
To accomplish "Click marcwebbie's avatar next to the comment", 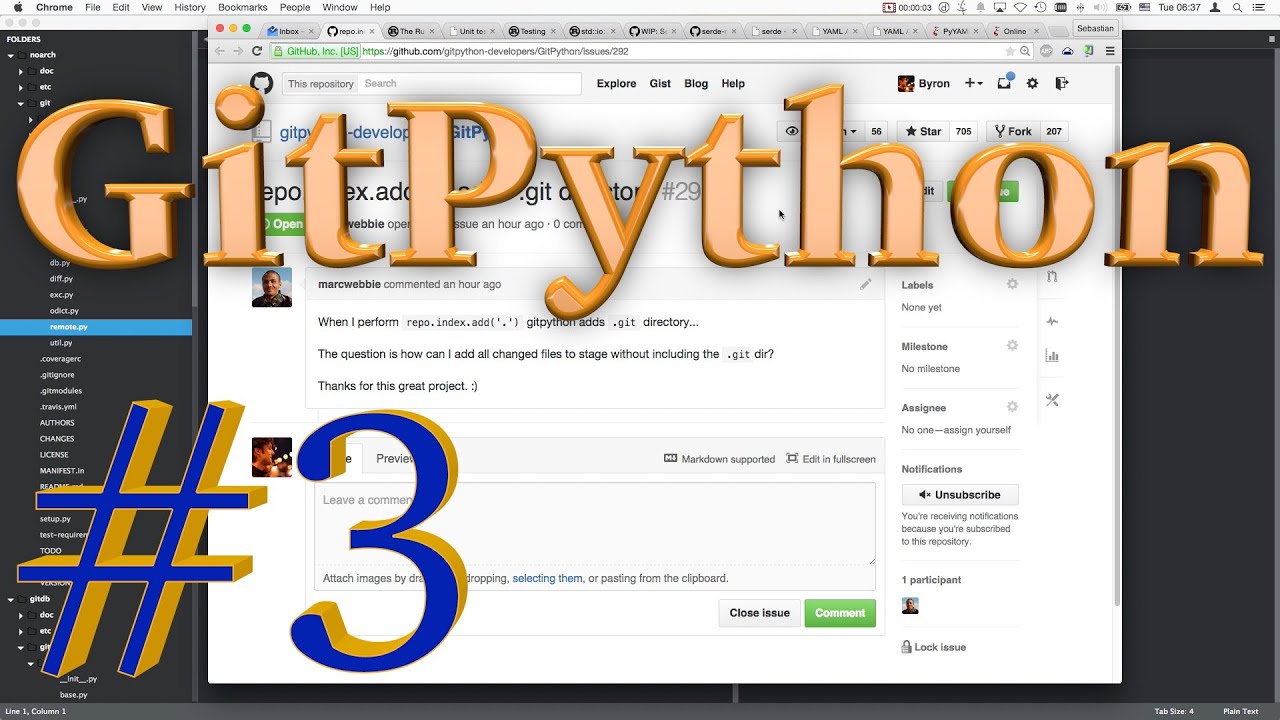I will pyautogui.click(x=272, y=287).
